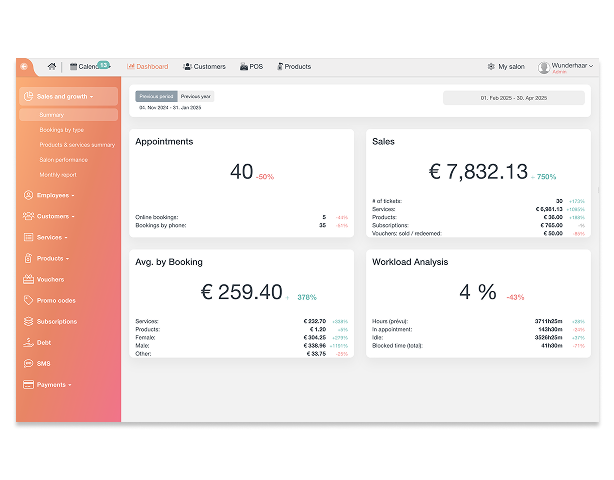Click the calendar notification badge 13

tap(103, 65)
